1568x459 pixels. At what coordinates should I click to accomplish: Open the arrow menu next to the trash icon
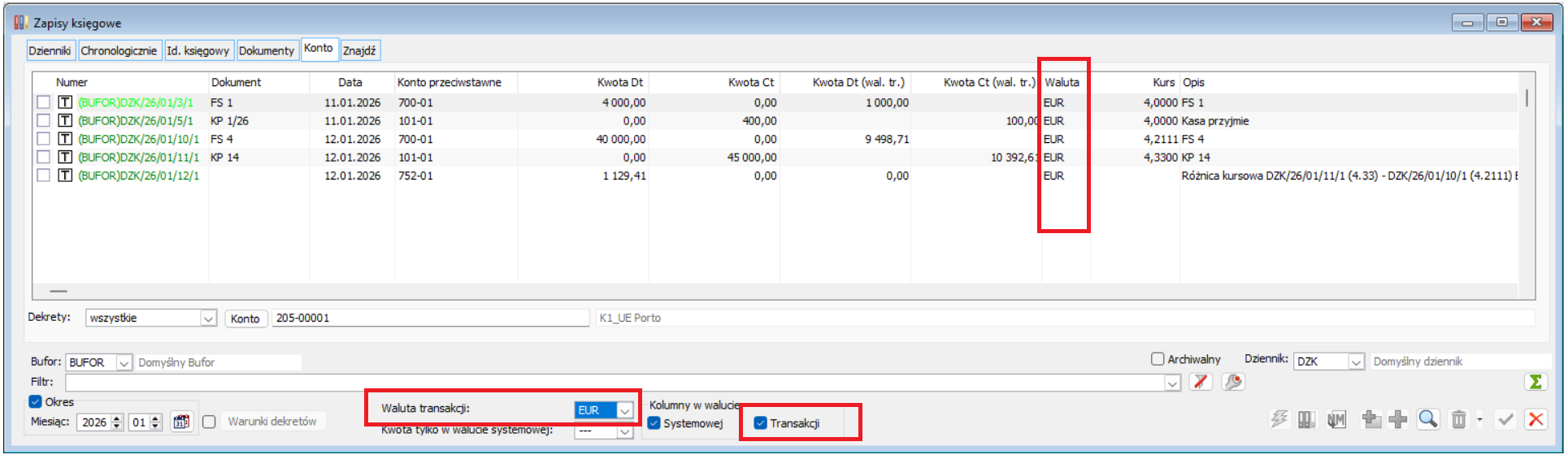point(1479,419)
